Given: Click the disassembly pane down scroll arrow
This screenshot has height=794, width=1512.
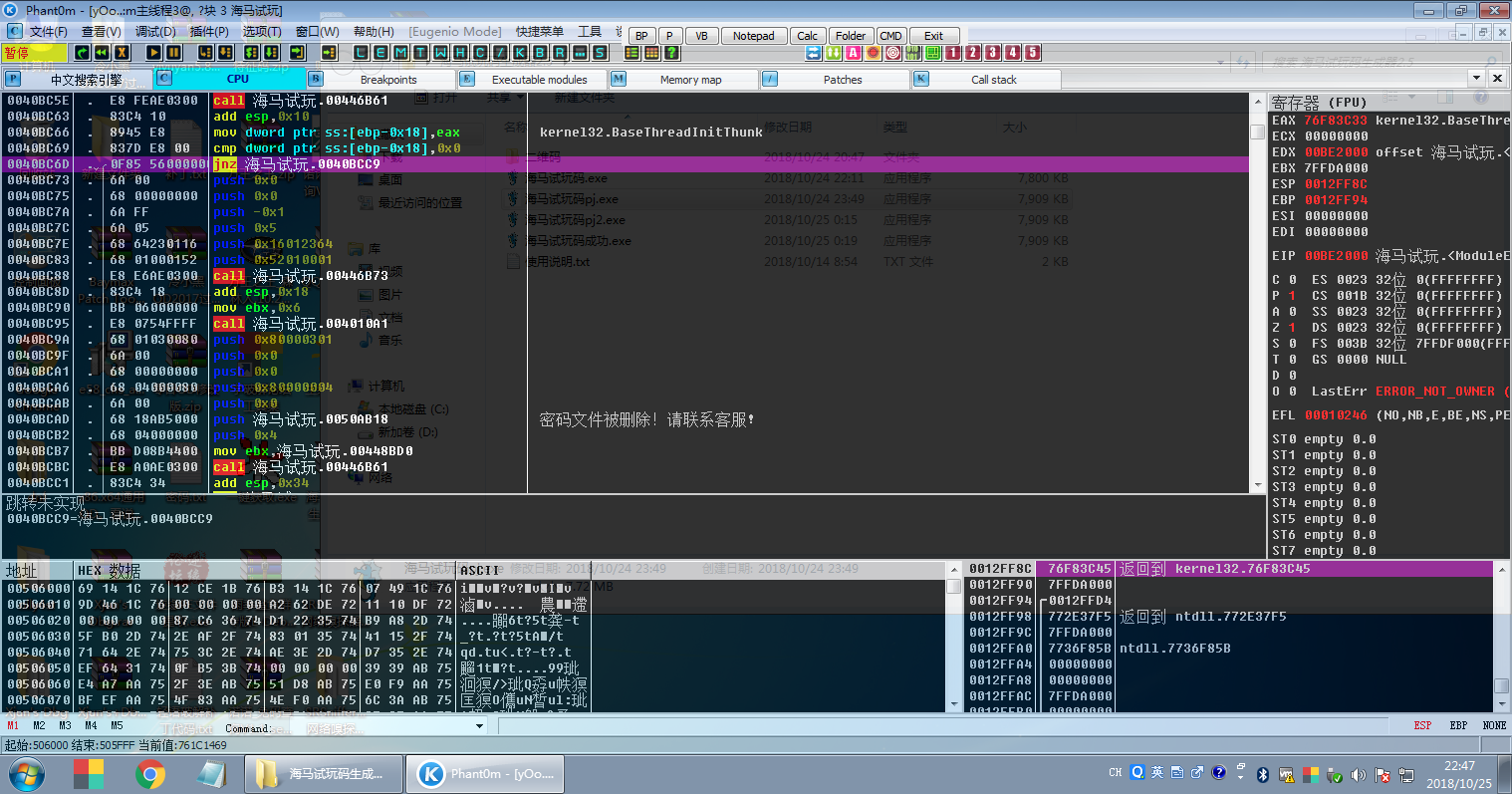Looking at the screenshot, I should point(1258,484).
